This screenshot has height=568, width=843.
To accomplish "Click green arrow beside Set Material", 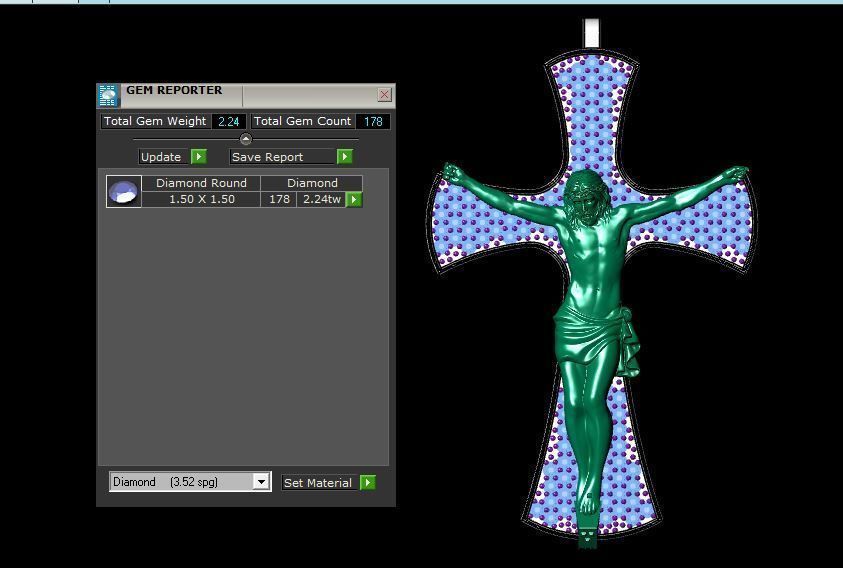I will tap(368, 482).
